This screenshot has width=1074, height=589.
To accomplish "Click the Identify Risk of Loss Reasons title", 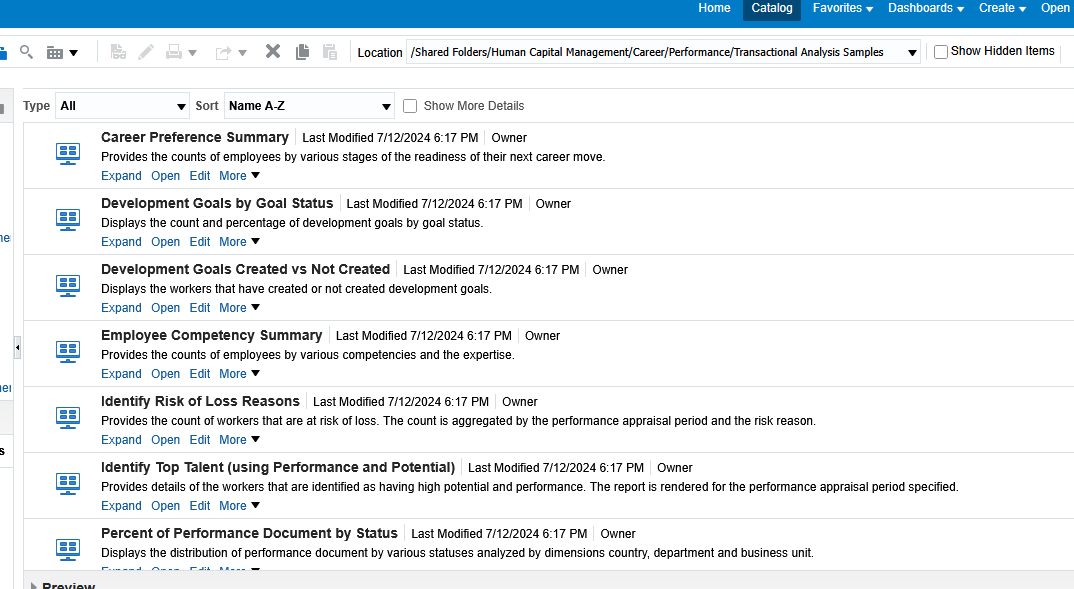I will (201, 401).
